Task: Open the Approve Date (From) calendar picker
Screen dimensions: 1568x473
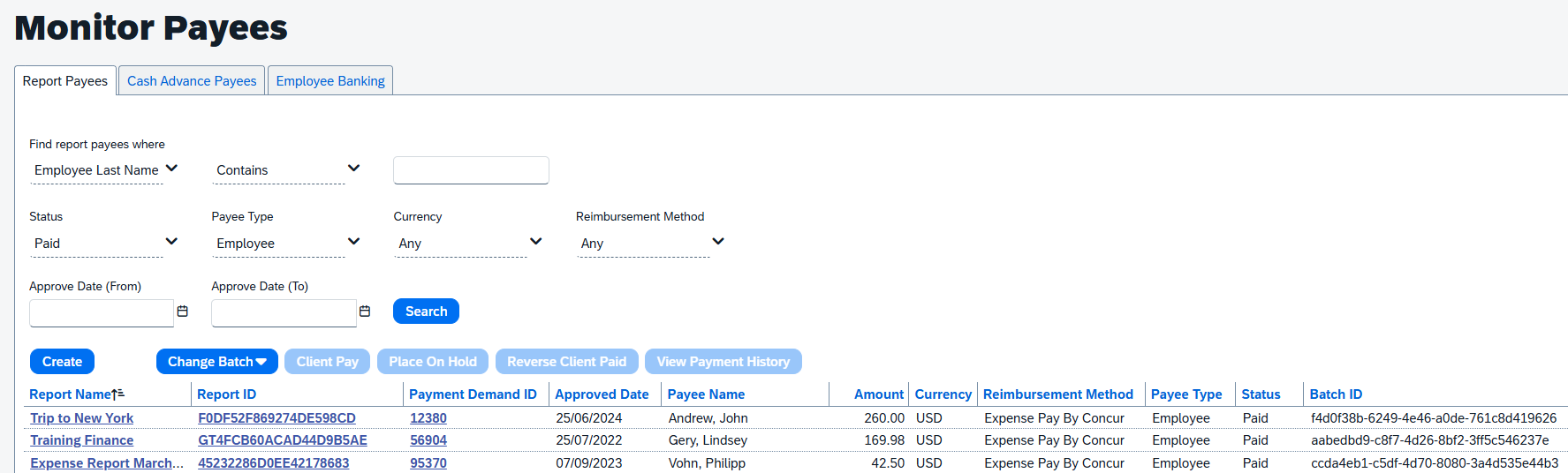Action: tap(183, 312)
